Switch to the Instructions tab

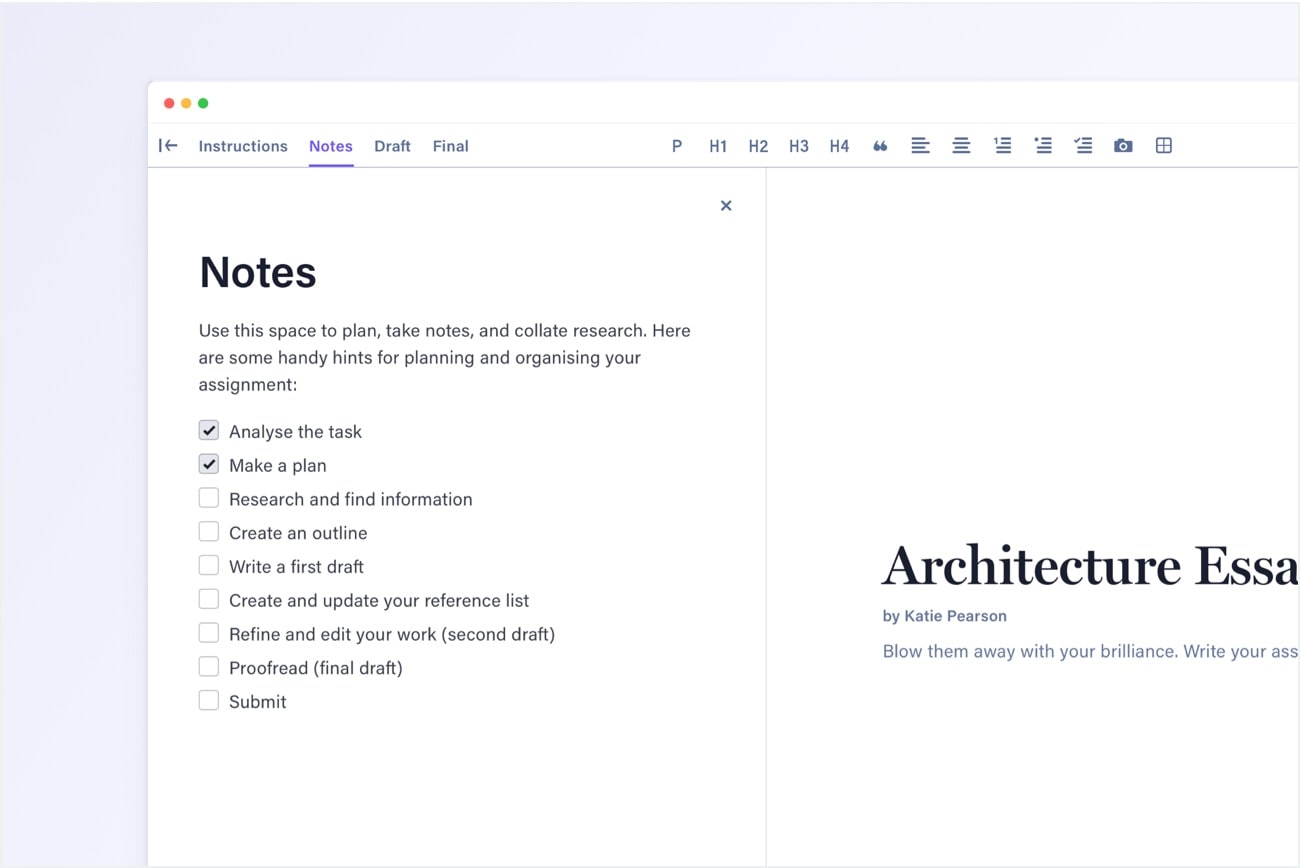(243, 146)
